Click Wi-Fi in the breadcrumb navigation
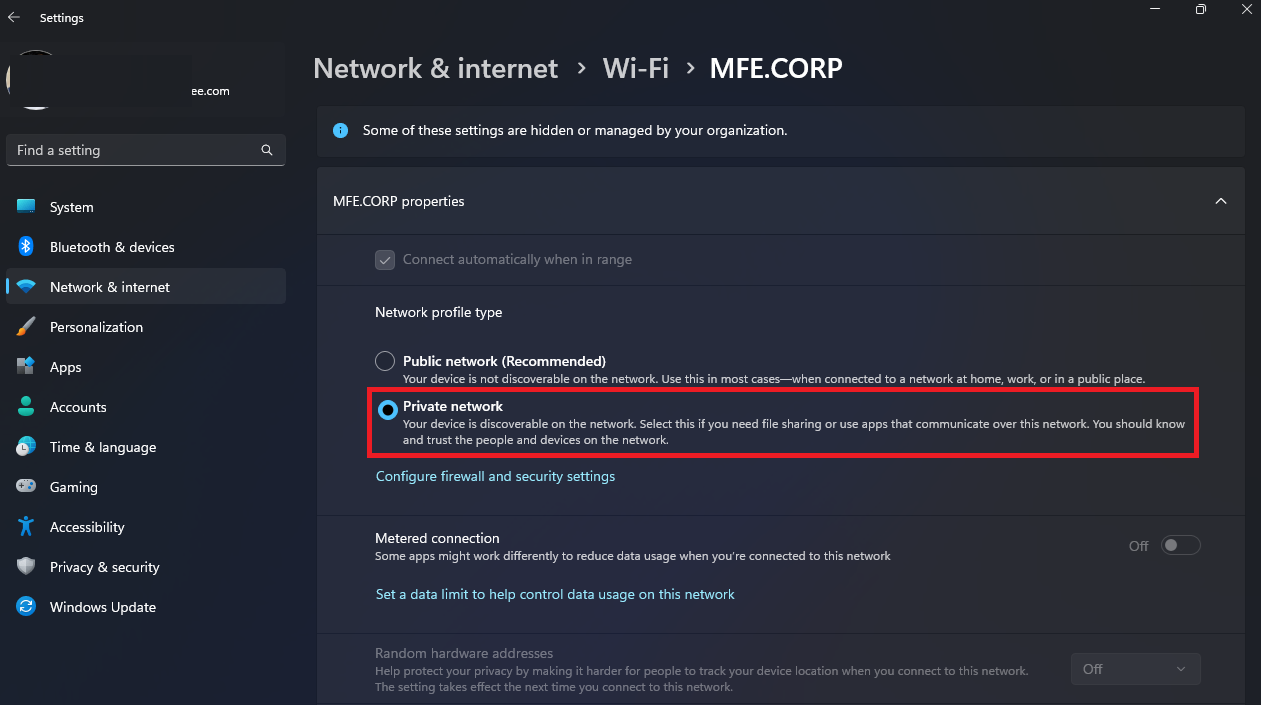This screenshot has width=1265, height=705. click(636, 69)
